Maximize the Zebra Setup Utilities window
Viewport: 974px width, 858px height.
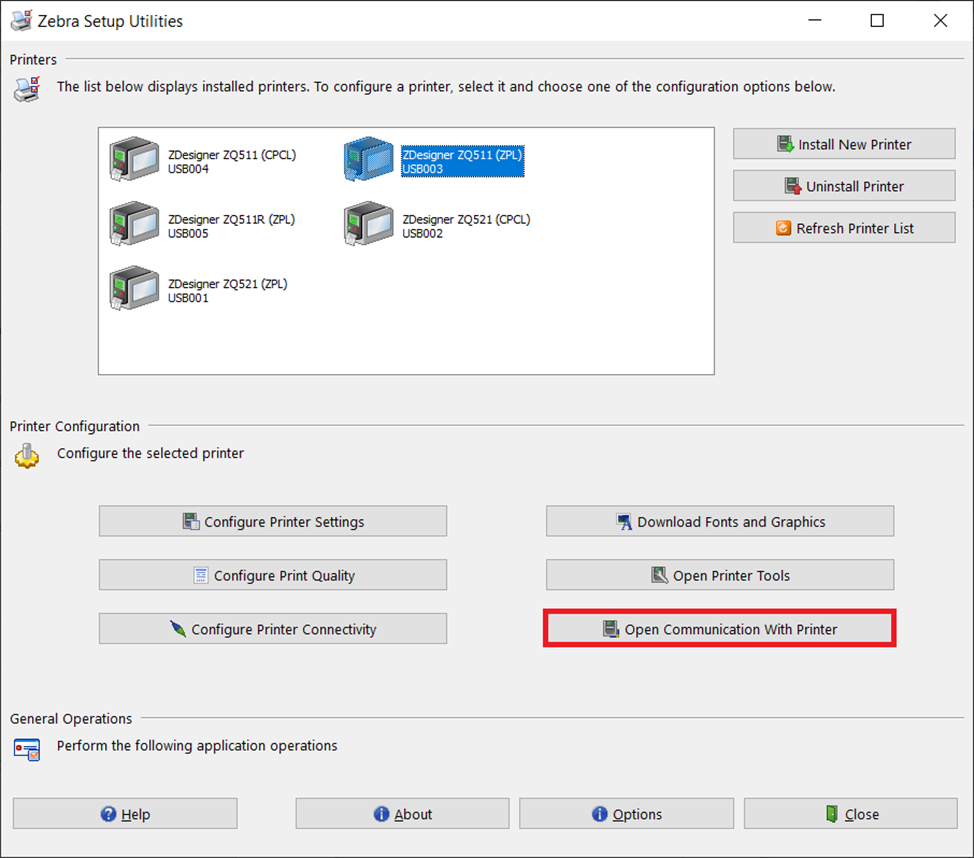tap(877, 21)
